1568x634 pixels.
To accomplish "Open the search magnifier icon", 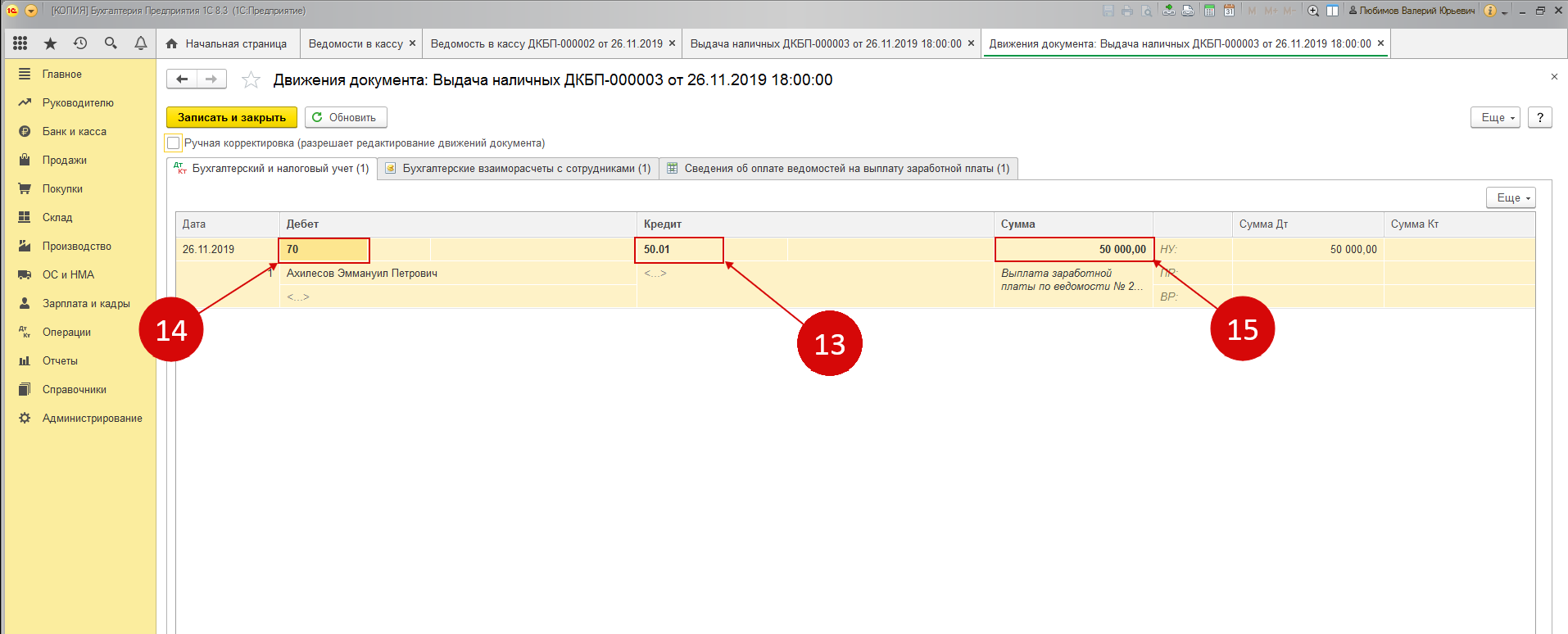I will tap(111, 43).
